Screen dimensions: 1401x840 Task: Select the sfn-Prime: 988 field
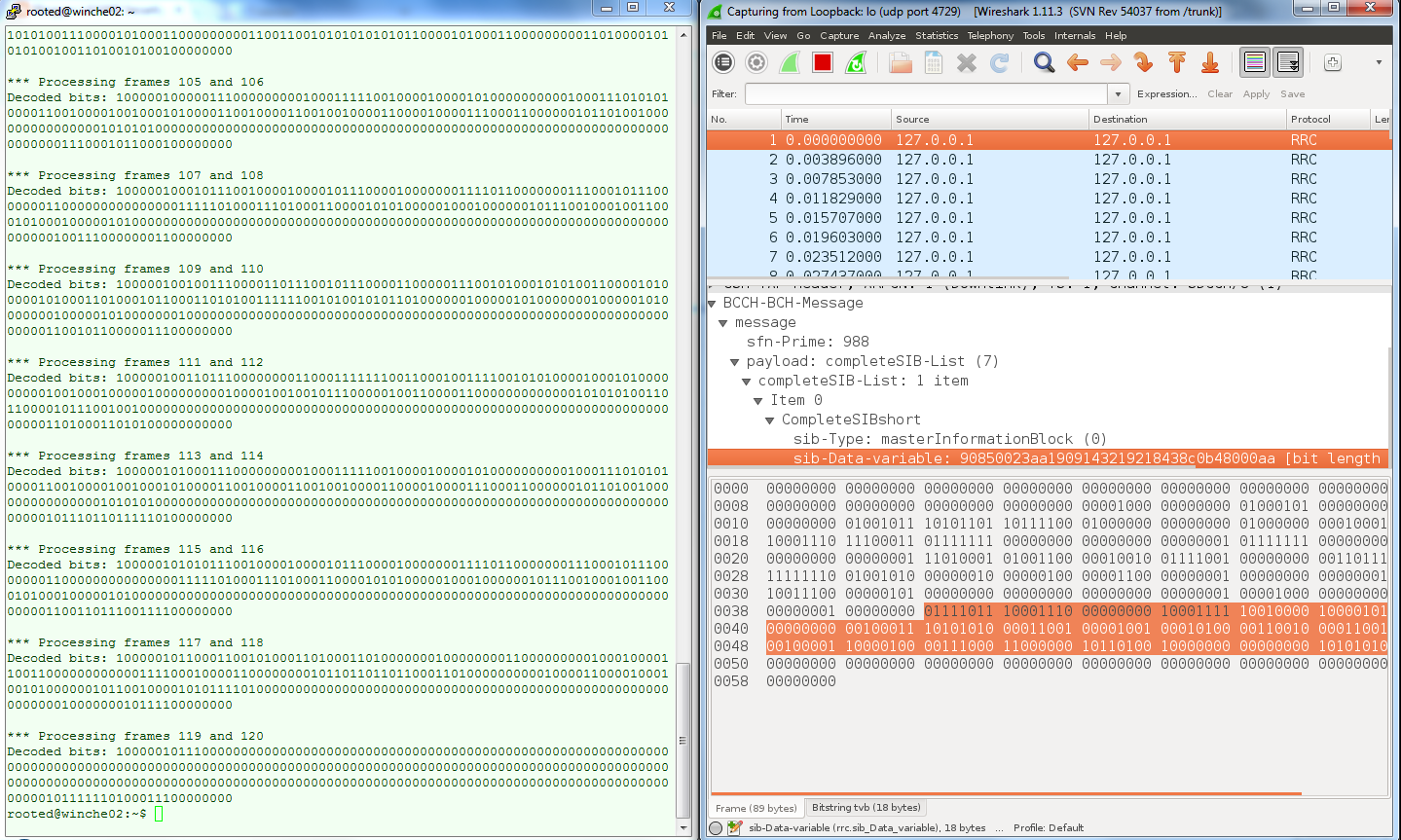coord(808,342)
